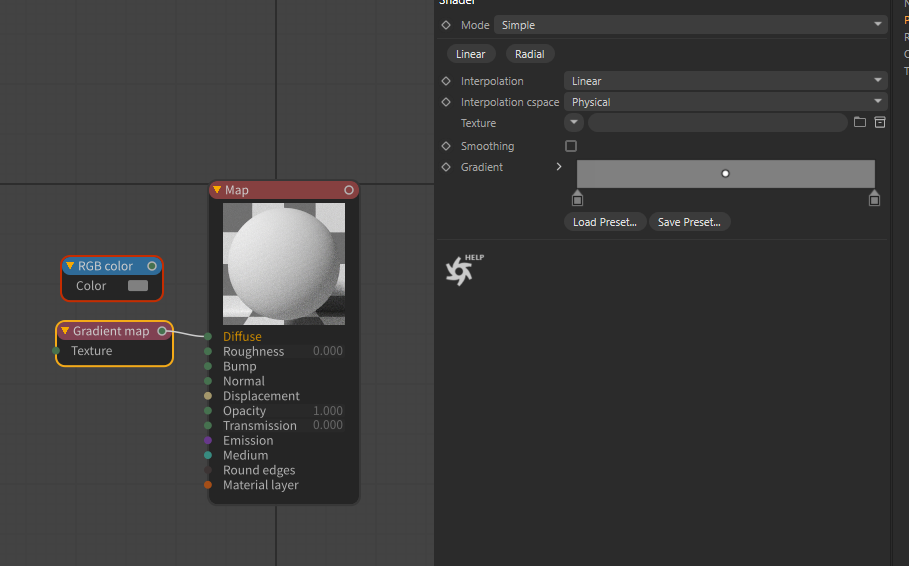
Task: Enable the Smoothing checkbox
Action: 571,146
